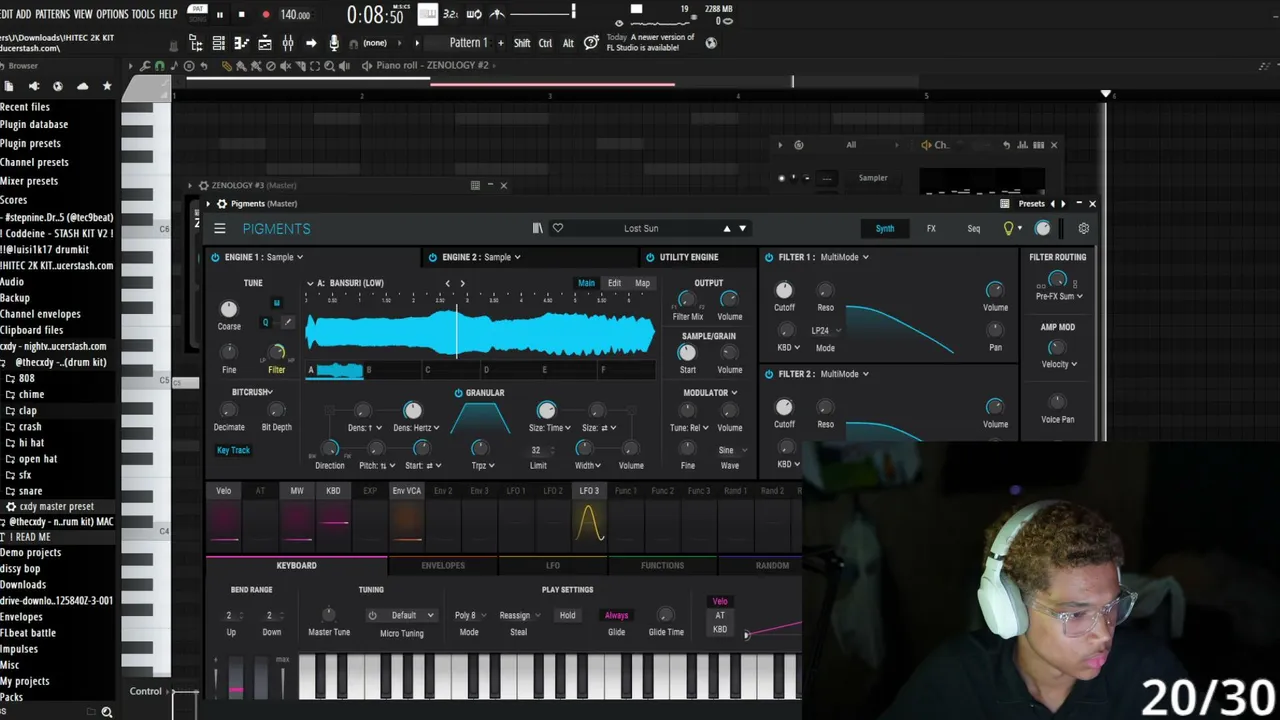
Task: Open the Pigments lightbulb sound design tips
Action: 1009,229
